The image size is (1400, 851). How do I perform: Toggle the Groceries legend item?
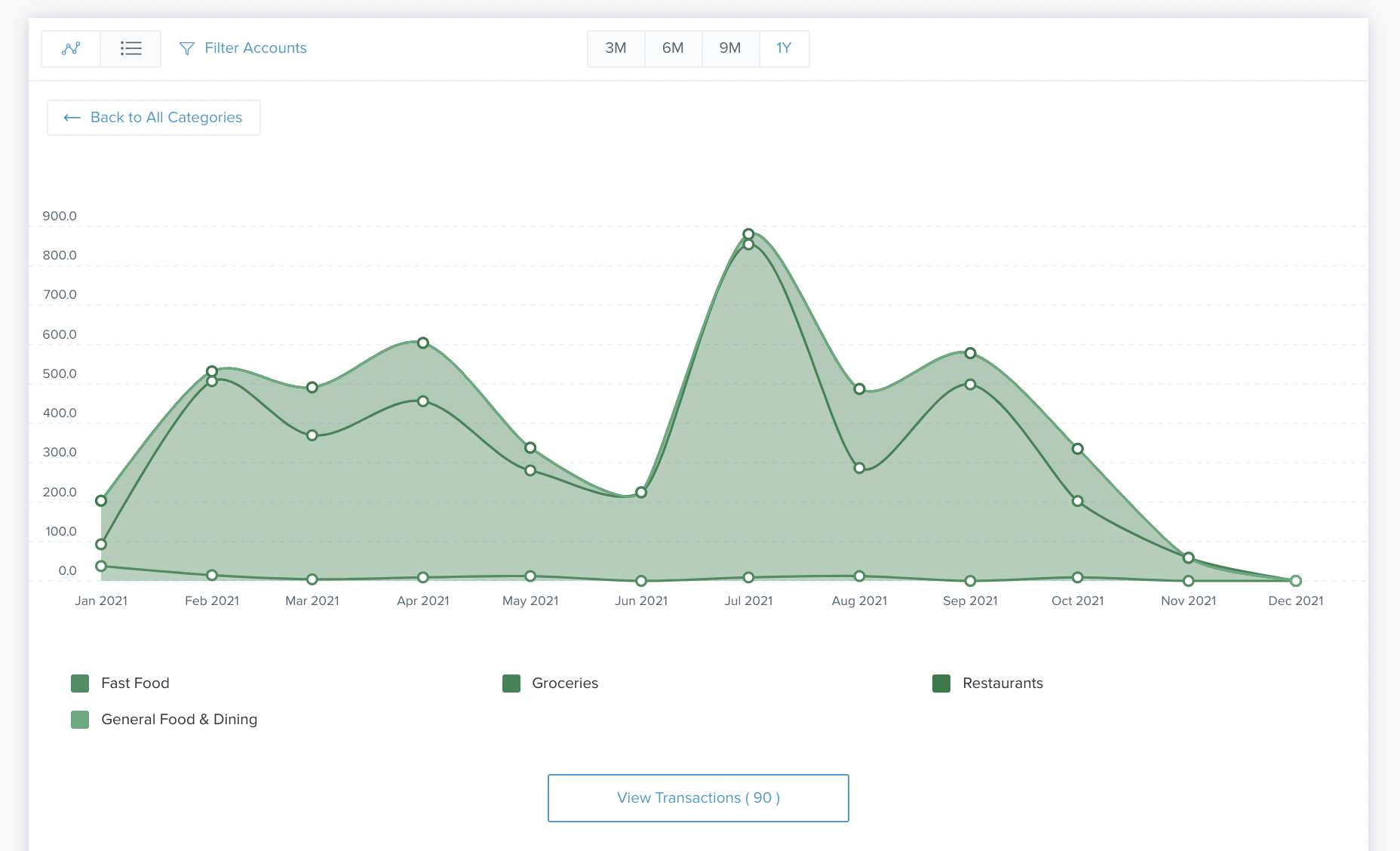pyautogui.click(x=565, y=683)
